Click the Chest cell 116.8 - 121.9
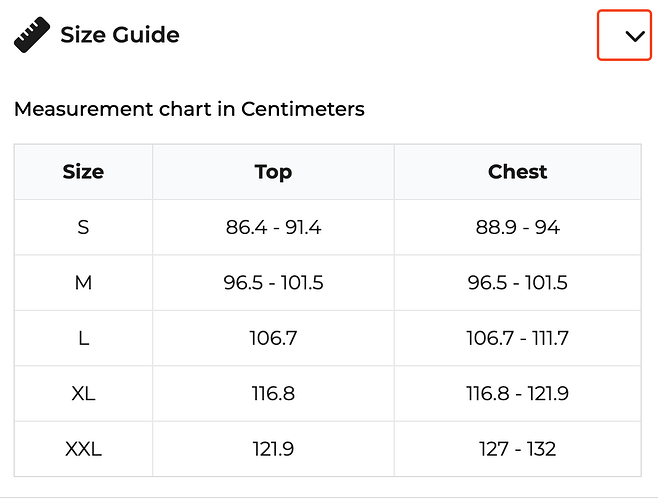Screen dimensions: 658x500 pos(517,394)
